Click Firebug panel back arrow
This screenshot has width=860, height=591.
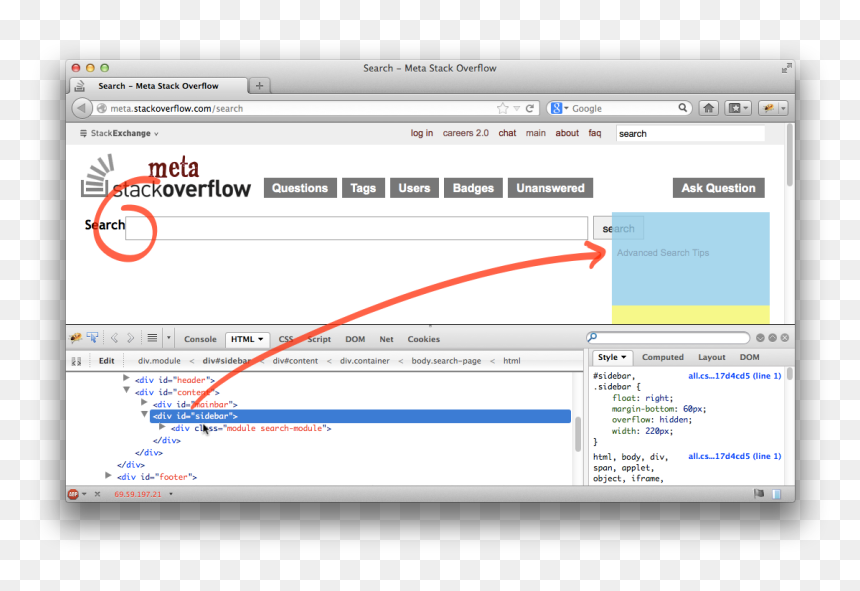click(114, 338)
